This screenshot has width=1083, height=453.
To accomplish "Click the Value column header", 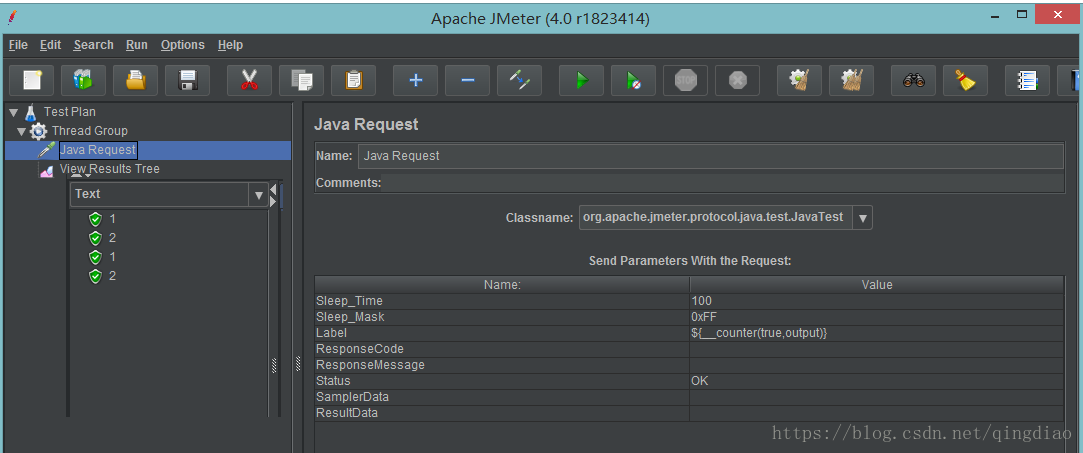I will coord(877,285).
